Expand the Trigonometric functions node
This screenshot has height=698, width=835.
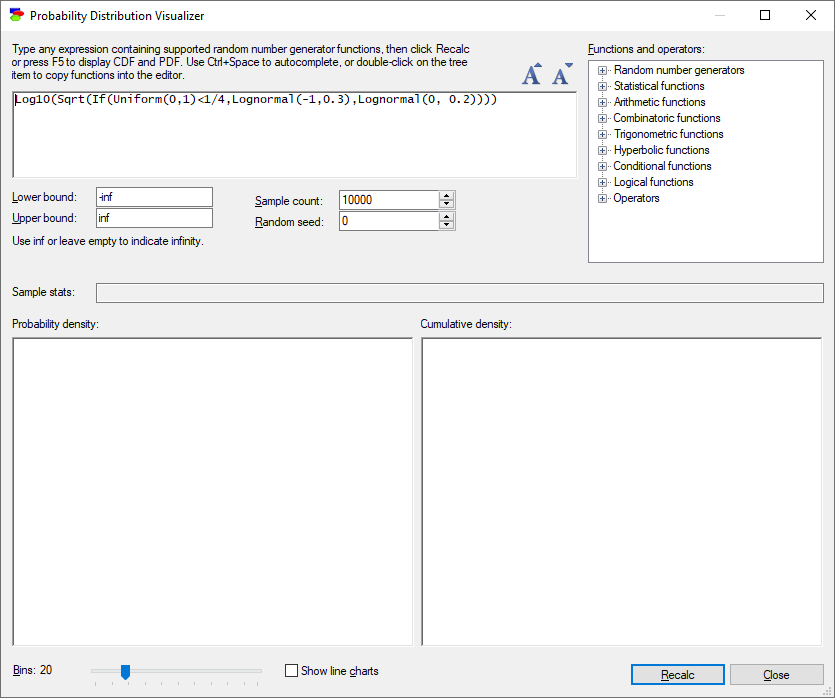(602, 134)
